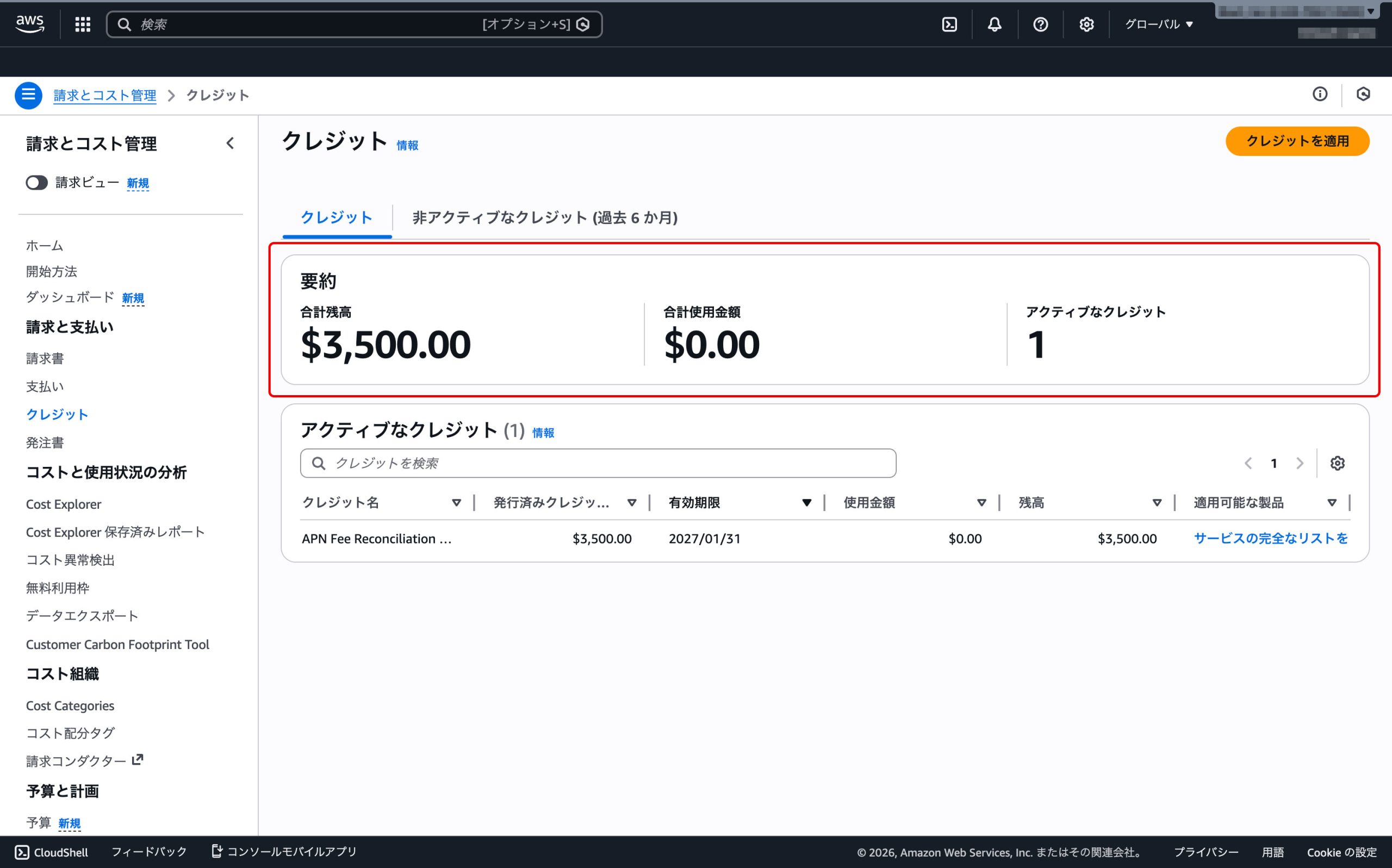The image size is (1392, 868).
Task: Click the クレジットを適用 button
Action: [1297, 141]
